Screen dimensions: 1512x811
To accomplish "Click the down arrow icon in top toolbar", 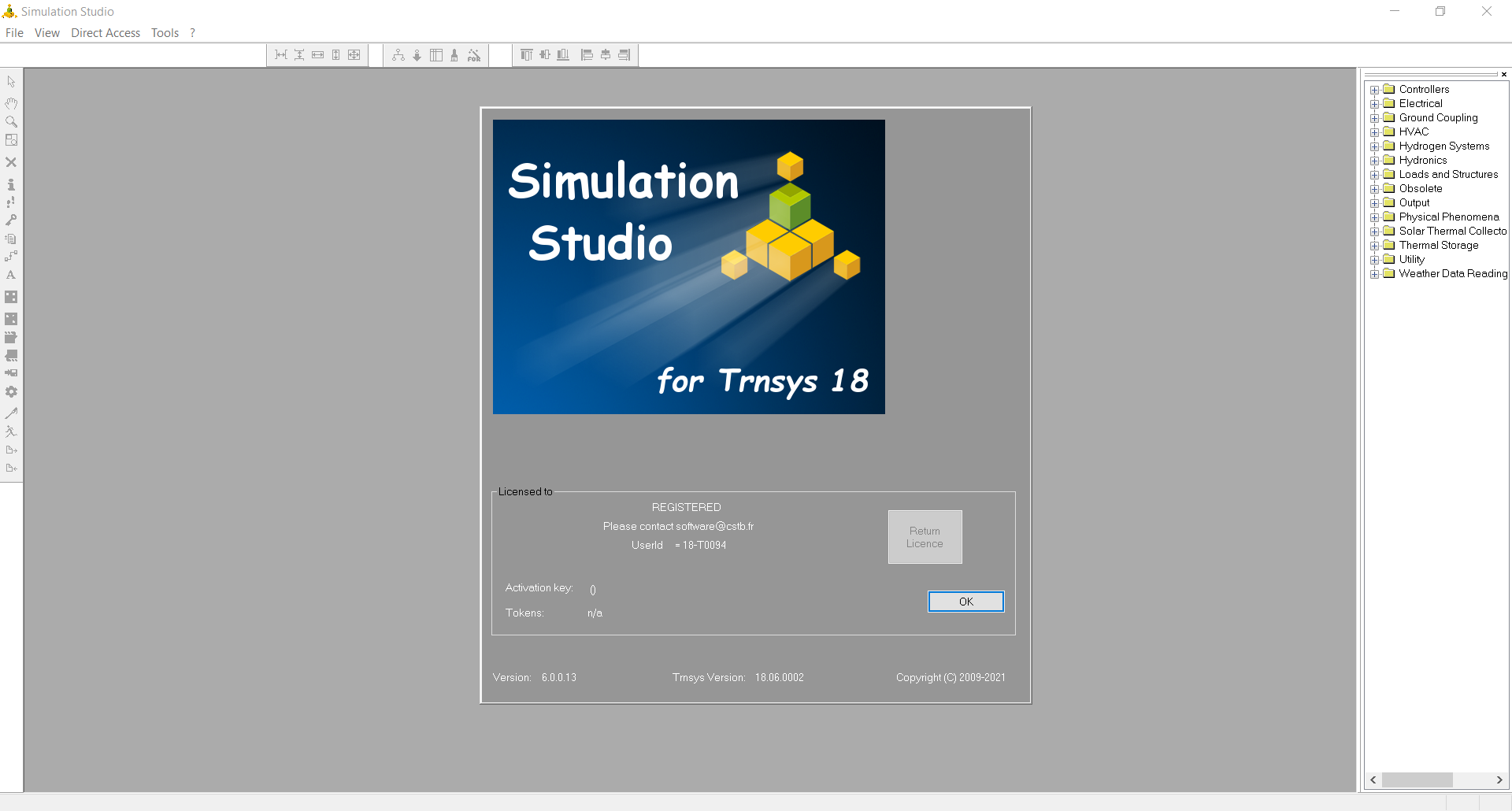I will click(417, 55).
